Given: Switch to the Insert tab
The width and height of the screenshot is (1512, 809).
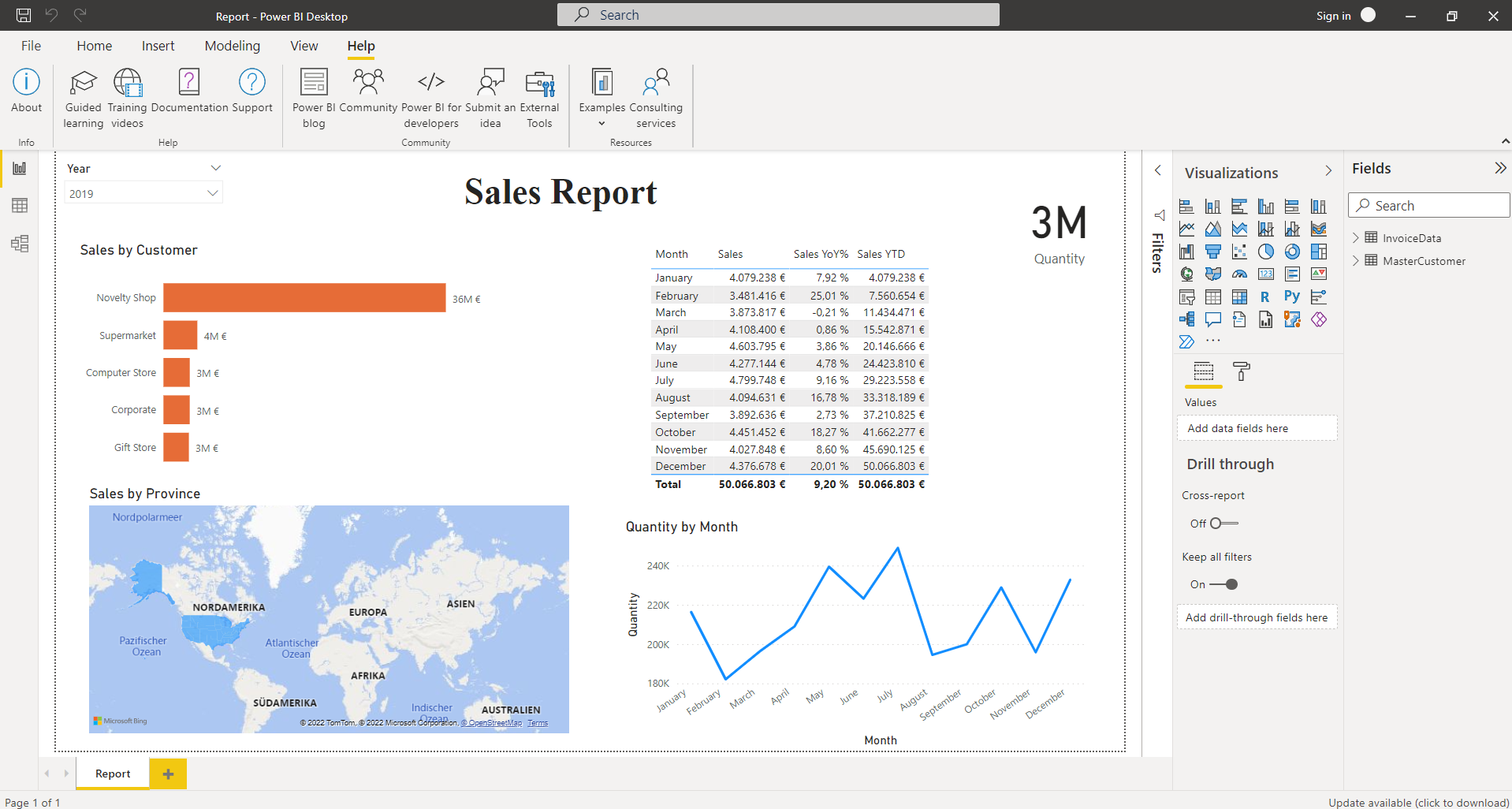Looking at the screenshot, I should (158, 46).
